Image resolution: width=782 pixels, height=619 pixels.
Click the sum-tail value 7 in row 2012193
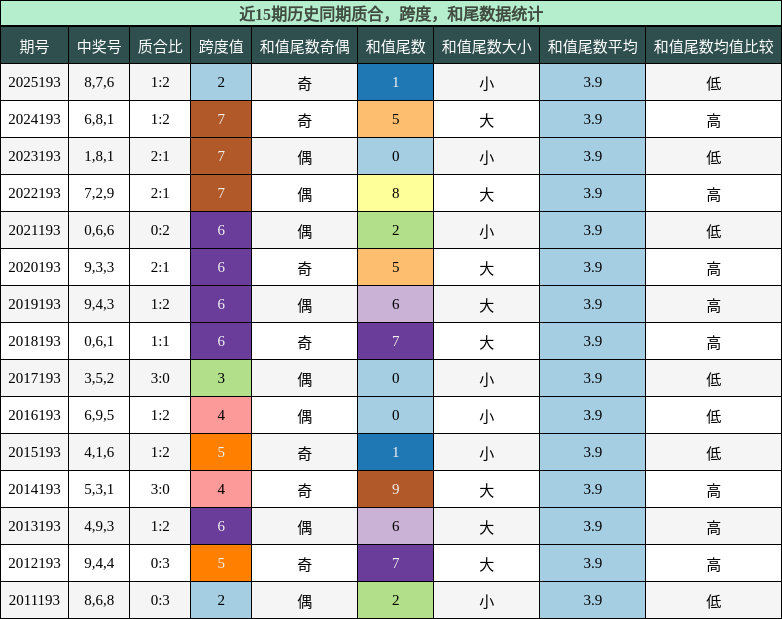pyautogui.click(x=395, y=563)
